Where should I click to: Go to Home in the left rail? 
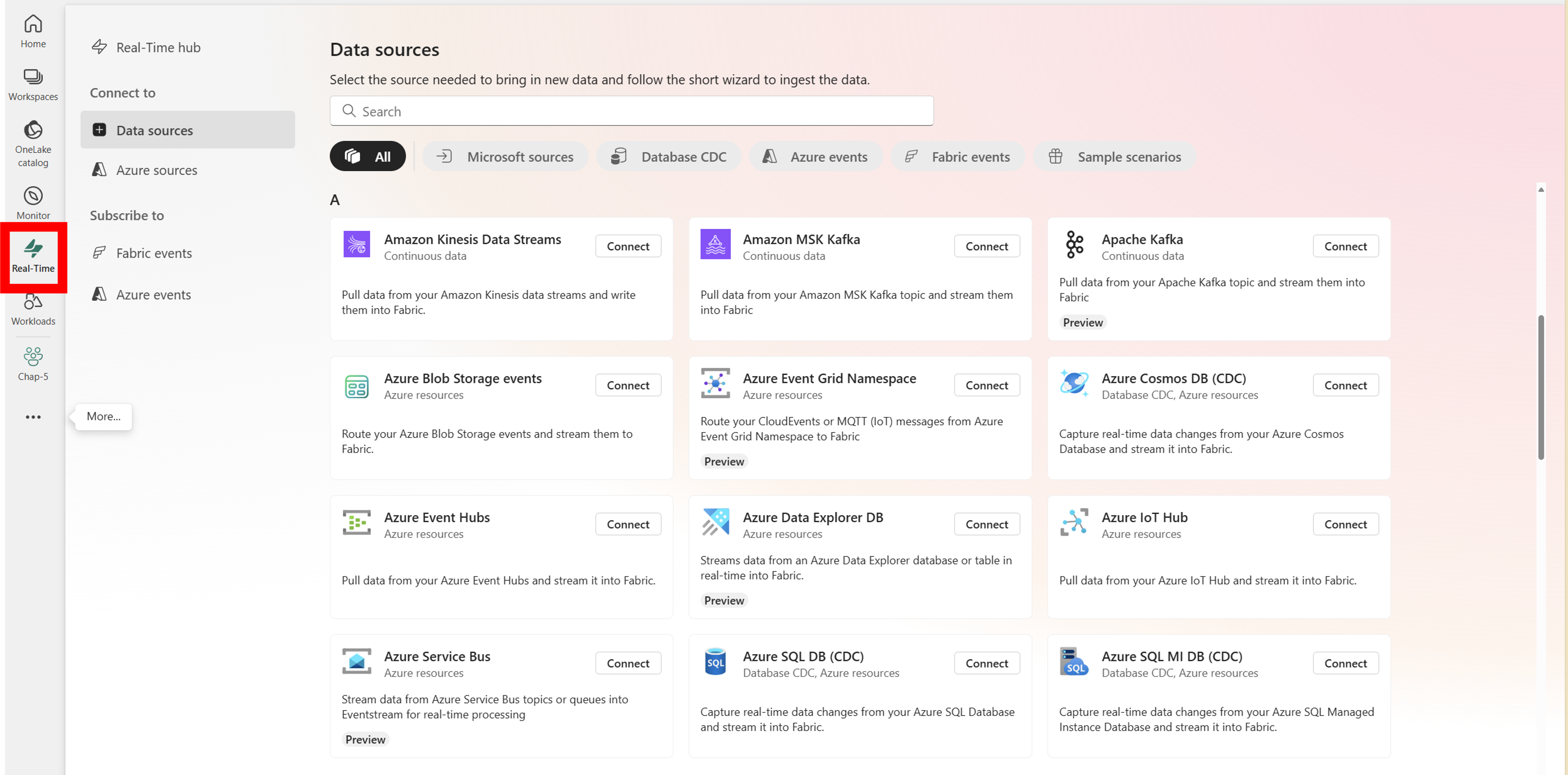point(33,32)
